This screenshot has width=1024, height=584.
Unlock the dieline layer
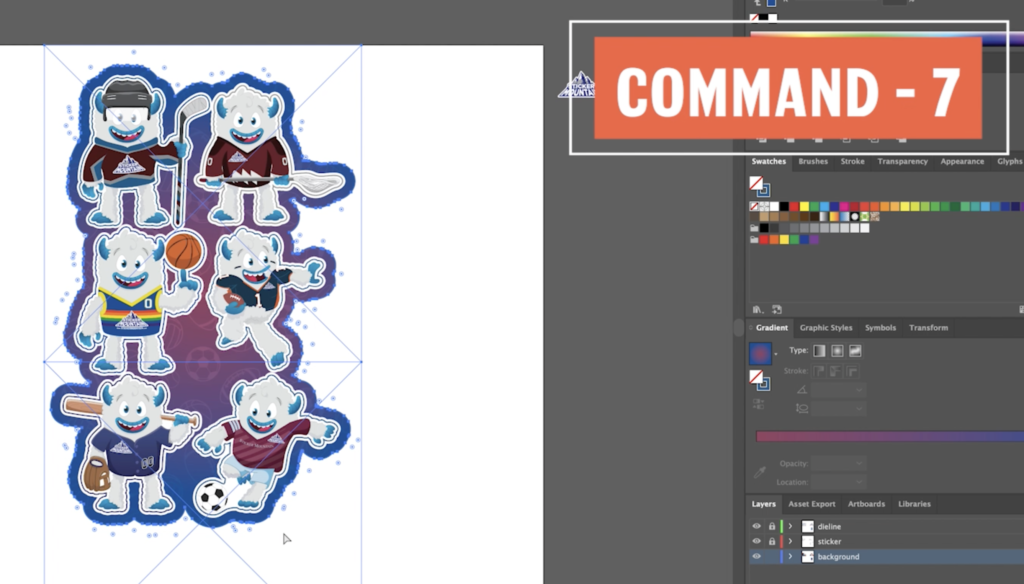tap(772, 526)
